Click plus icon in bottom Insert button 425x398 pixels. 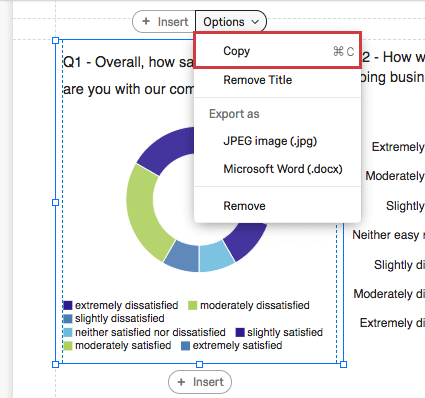pyautogui.click(x=181, y=382)
